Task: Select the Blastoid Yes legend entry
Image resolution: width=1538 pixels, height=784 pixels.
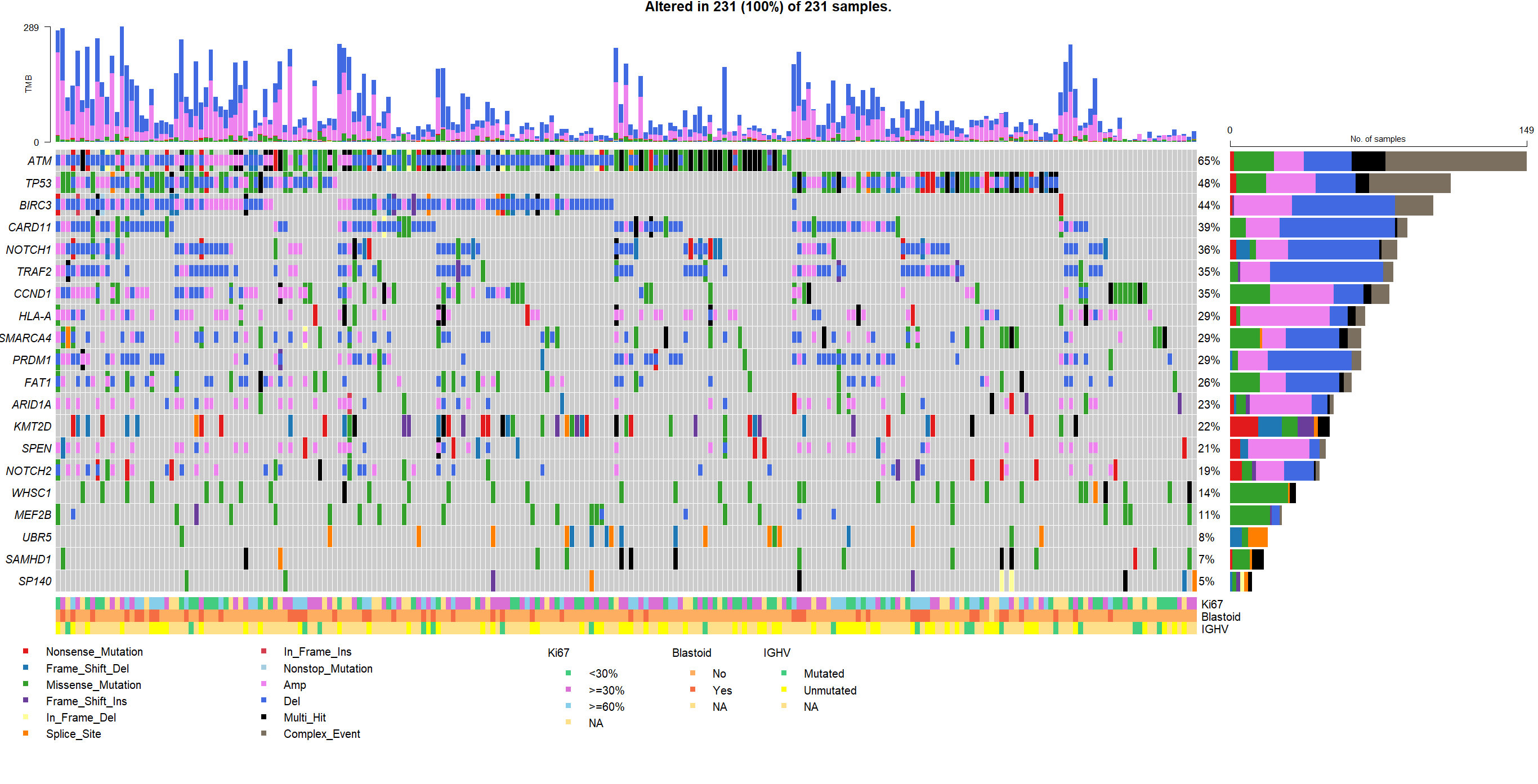Action: pyautogui.click(x=722, y=690)
